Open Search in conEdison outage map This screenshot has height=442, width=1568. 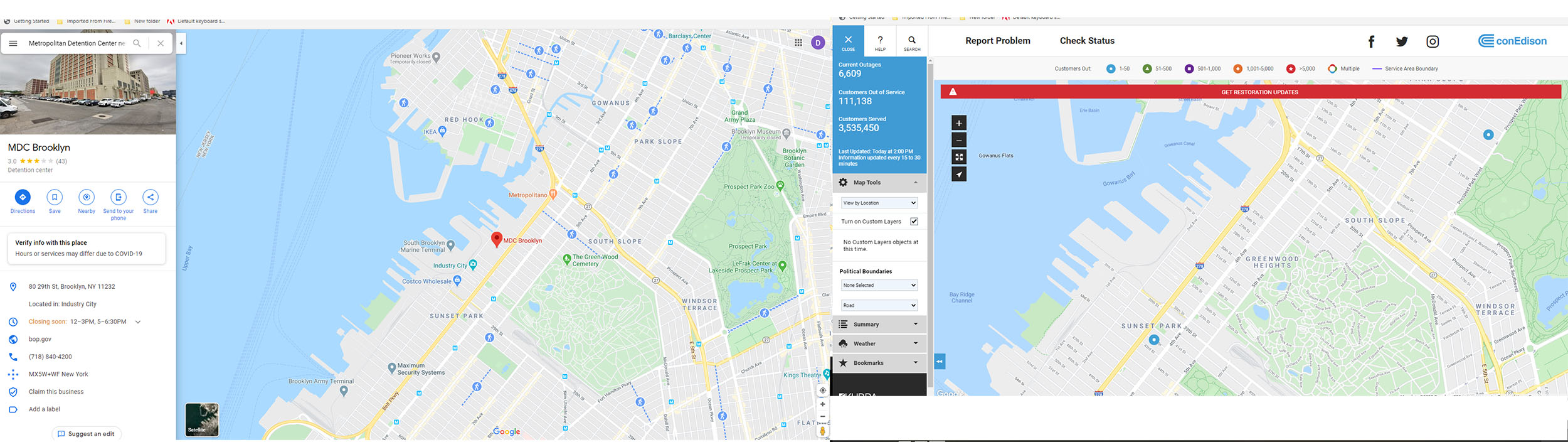pos(912,41)
